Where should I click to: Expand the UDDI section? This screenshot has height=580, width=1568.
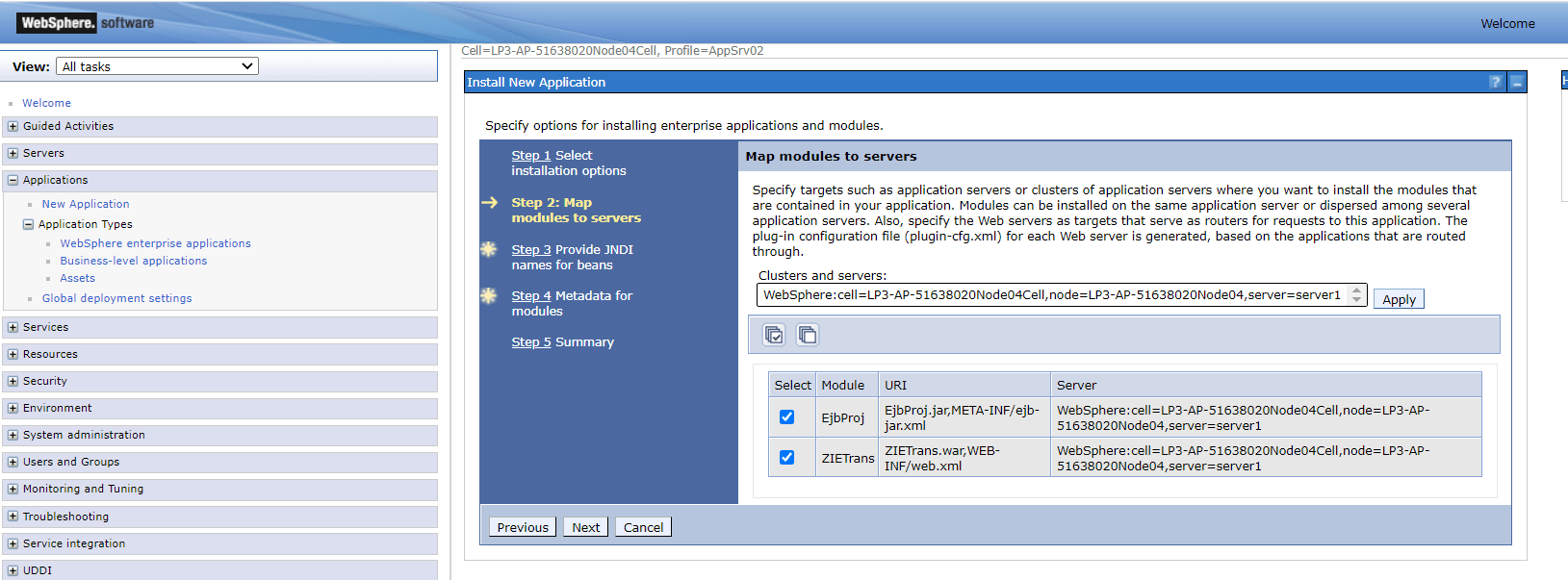point(13,570)
